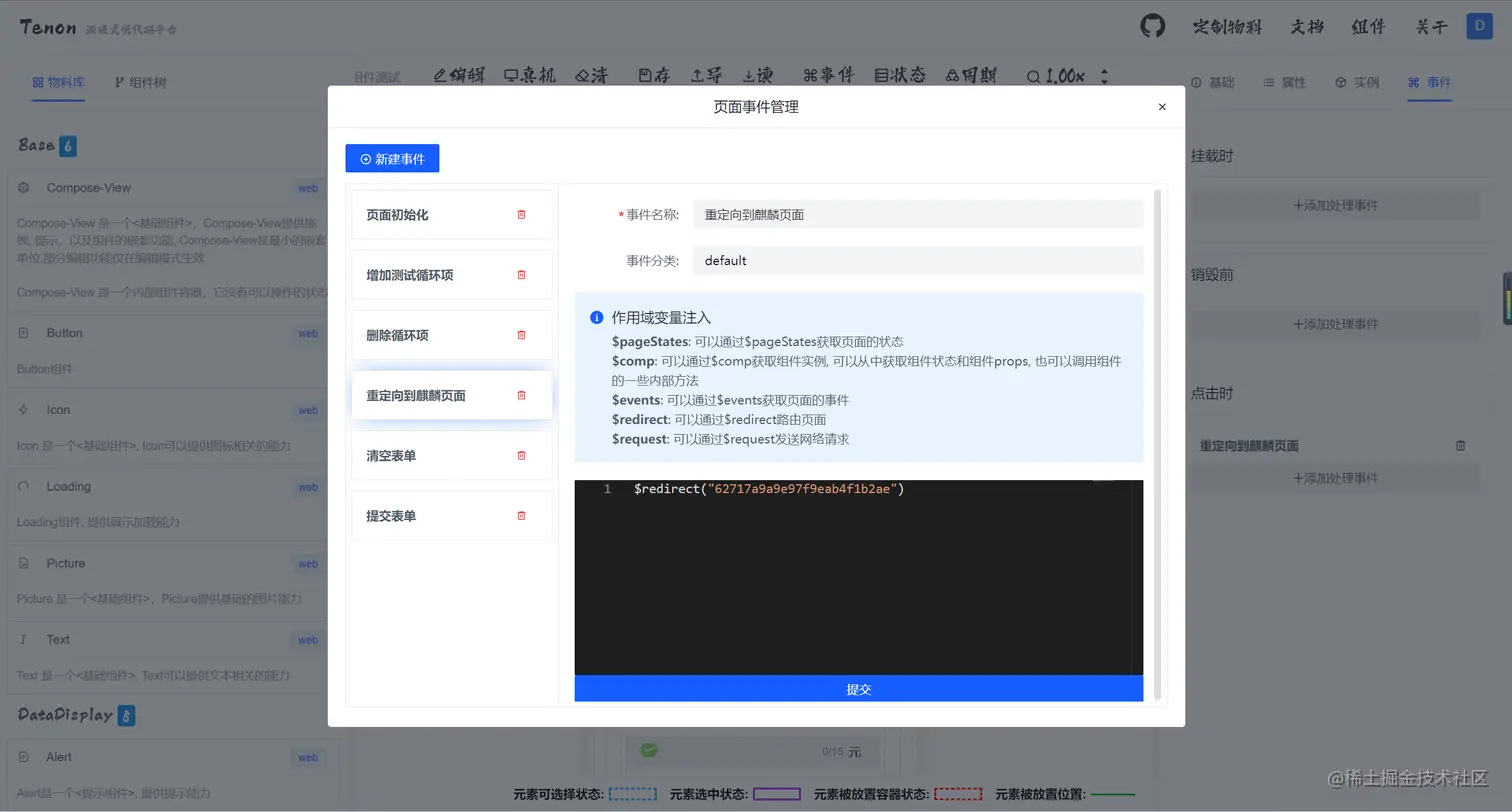
Task: Delete the 重定向到麒麟页面 event in dialog list
Action: 521,395
